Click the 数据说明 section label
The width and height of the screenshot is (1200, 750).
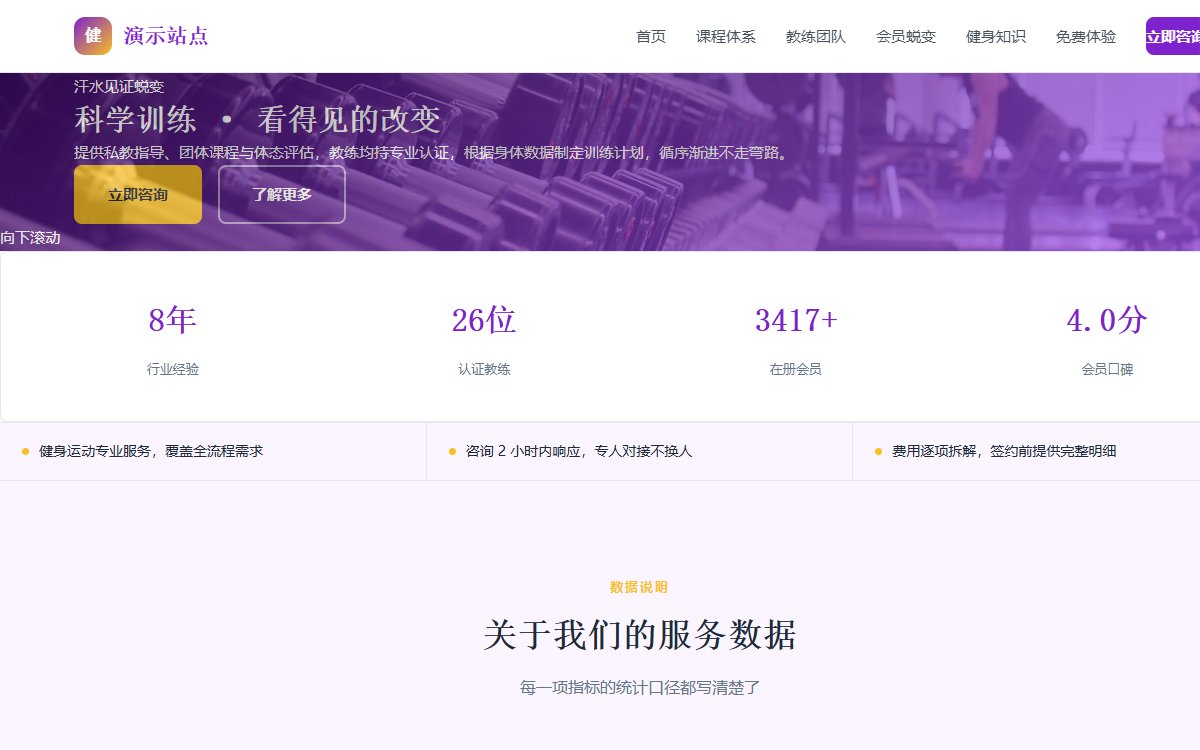639,587
